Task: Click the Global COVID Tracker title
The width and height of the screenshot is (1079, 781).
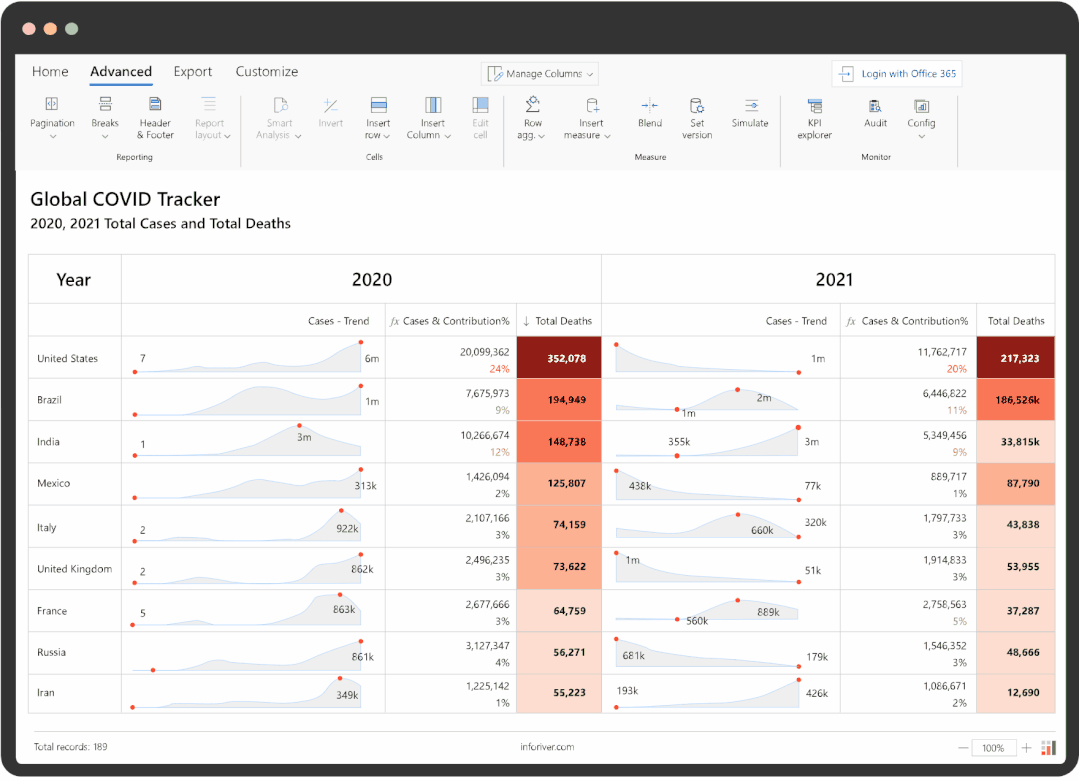Action: tap(125, 200)
